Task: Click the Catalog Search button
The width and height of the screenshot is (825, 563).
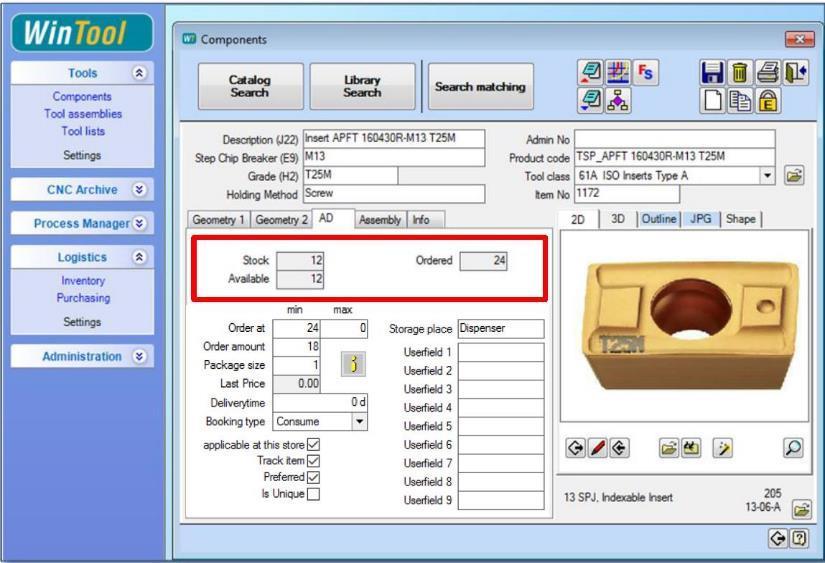Action: pyautogui.click(x=250, y=86)
